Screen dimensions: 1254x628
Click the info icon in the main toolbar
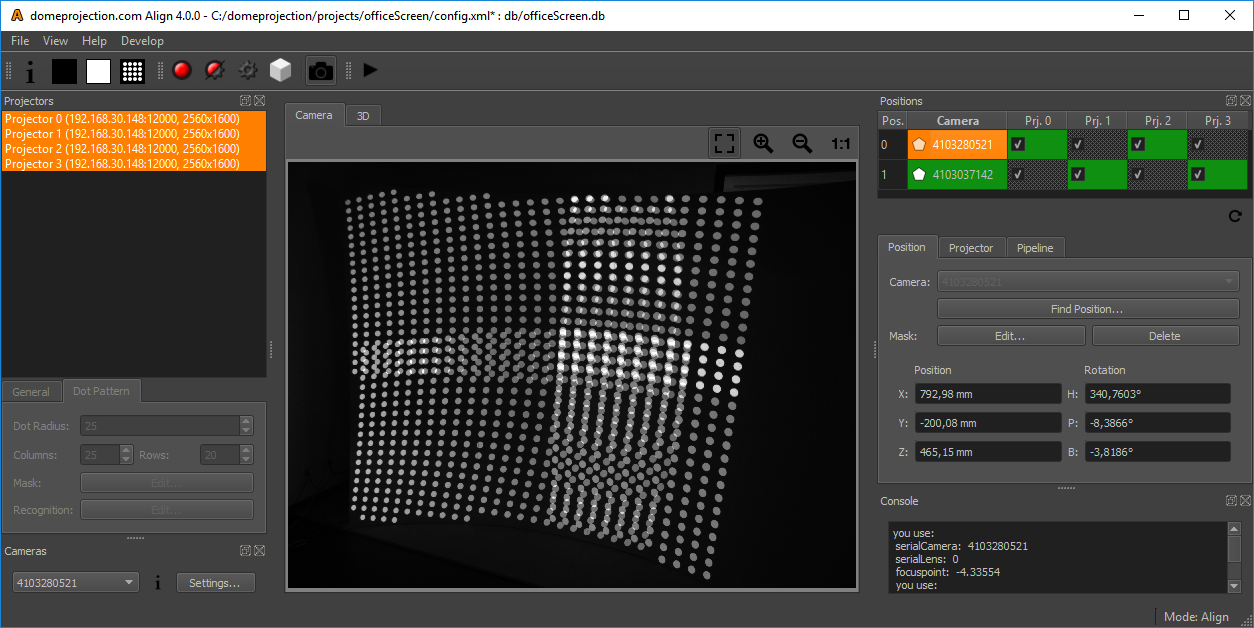[x=30, y=71]
